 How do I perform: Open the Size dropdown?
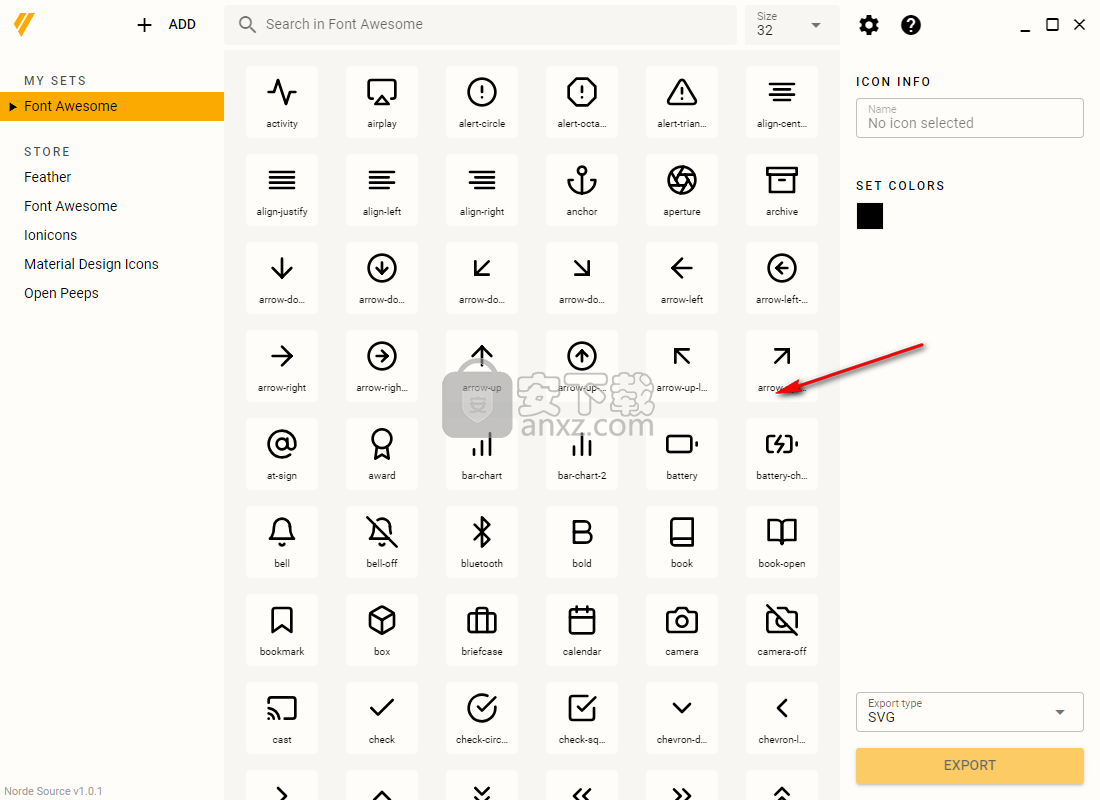tap(792, 25)
